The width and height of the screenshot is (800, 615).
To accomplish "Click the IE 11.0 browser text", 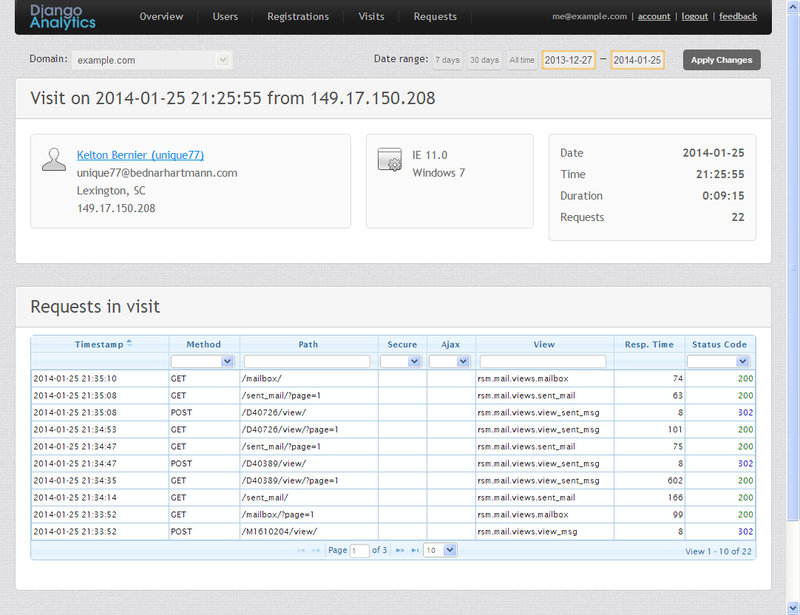I will pyautogui.click(x=430, y=155).
